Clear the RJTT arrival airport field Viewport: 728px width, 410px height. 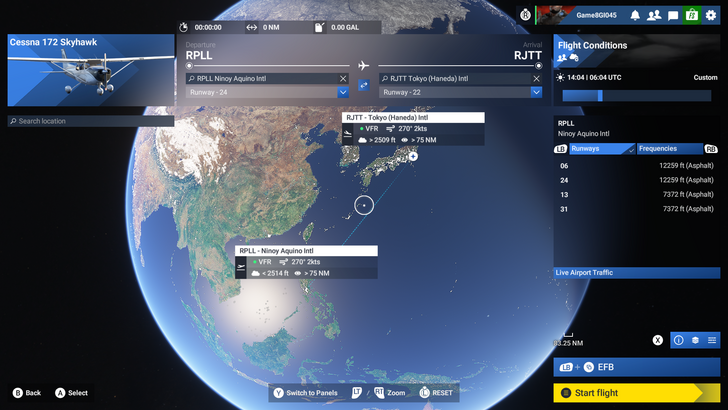[x=536, y=78]
